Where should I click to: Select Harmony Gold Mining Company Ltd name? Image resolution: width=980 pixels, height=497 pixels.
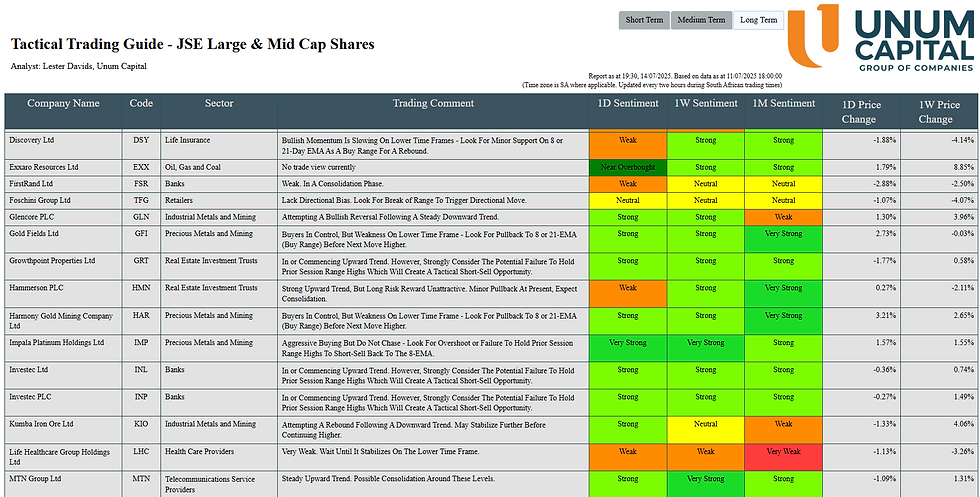pos(61,321)
